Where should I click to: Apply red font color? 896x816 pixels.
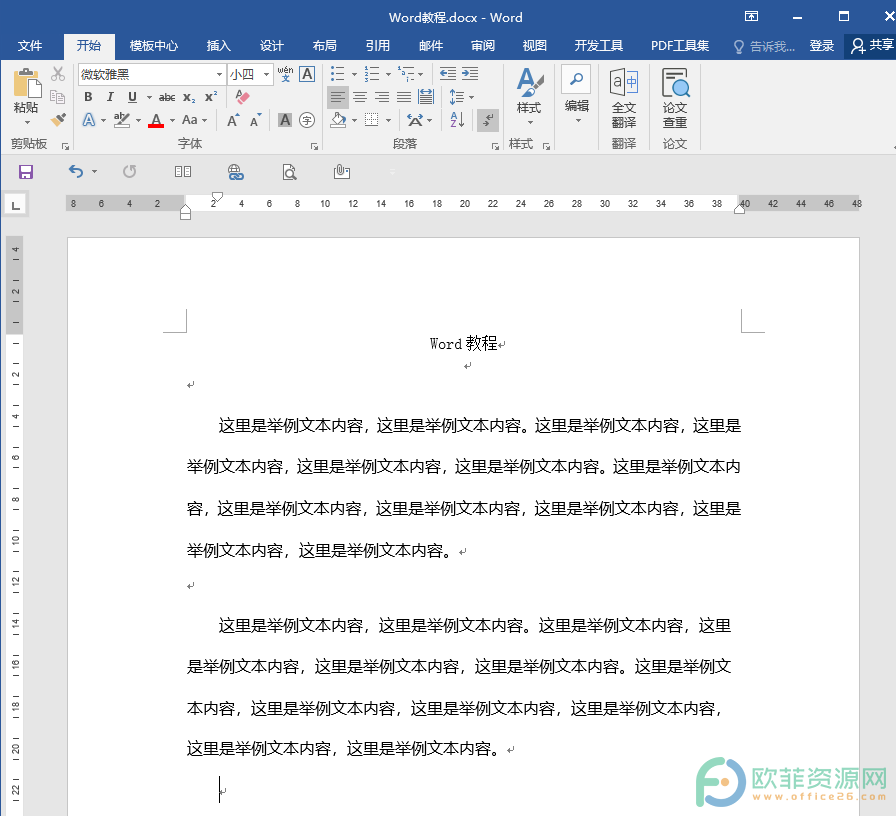coord(156,120)
